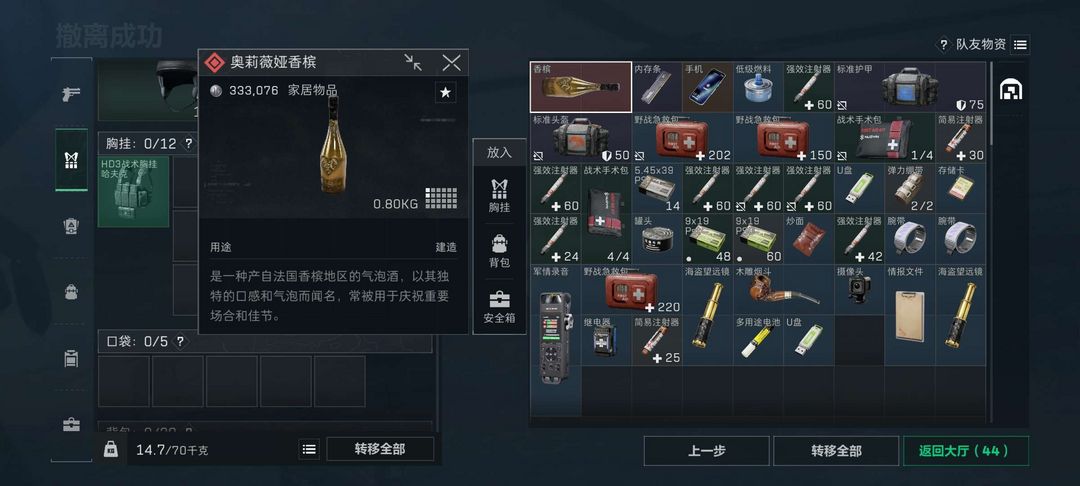Put item into 安全箱 safe box
Viewport: 1080px width, 486px height.
[x=499, y=308]
